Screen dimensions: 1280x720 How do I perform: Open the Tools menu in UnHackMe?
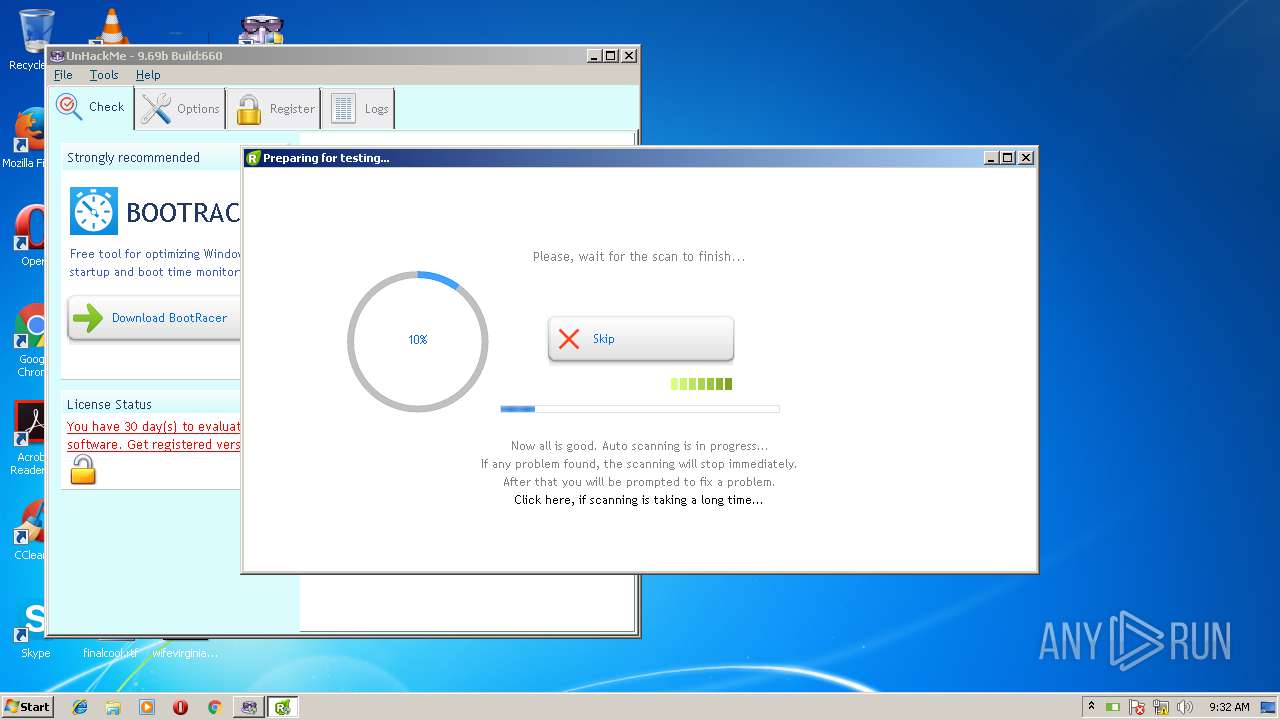pyautogui.click(x=104, y=75)
